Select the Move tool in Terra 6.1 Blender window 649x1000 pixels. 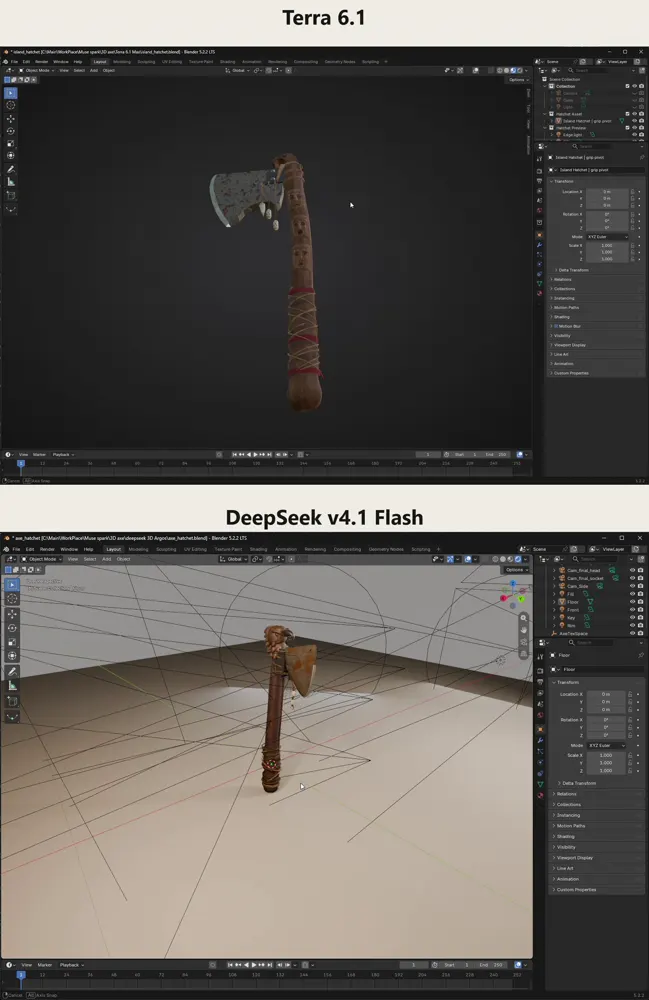tap(11, 119)
